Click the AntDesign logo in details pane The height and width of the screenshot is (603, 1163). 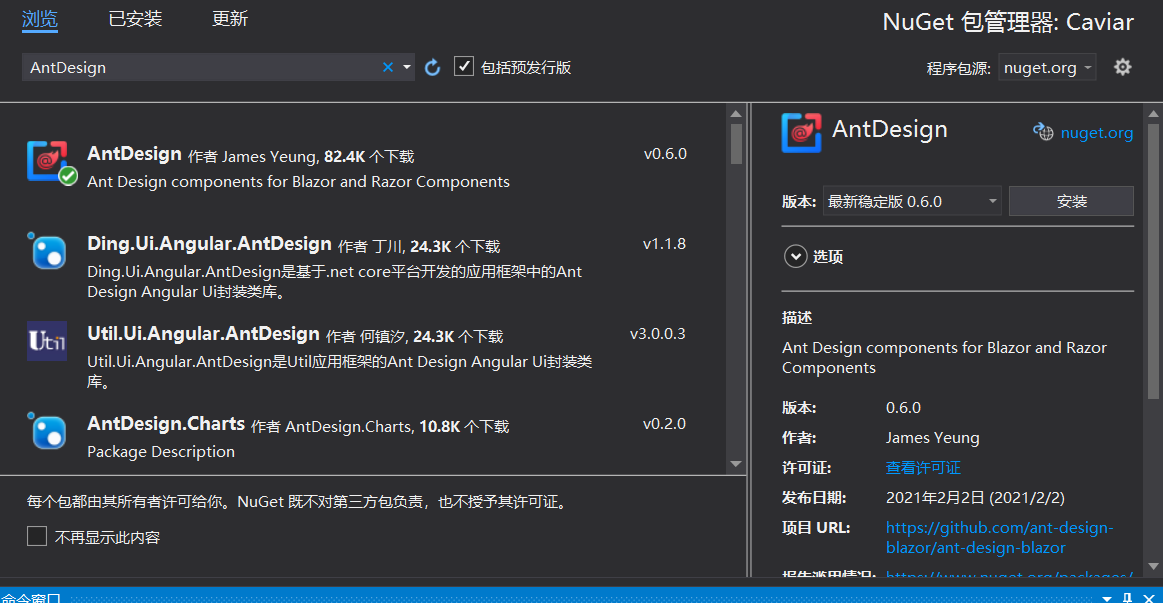[x=801, y=133]
